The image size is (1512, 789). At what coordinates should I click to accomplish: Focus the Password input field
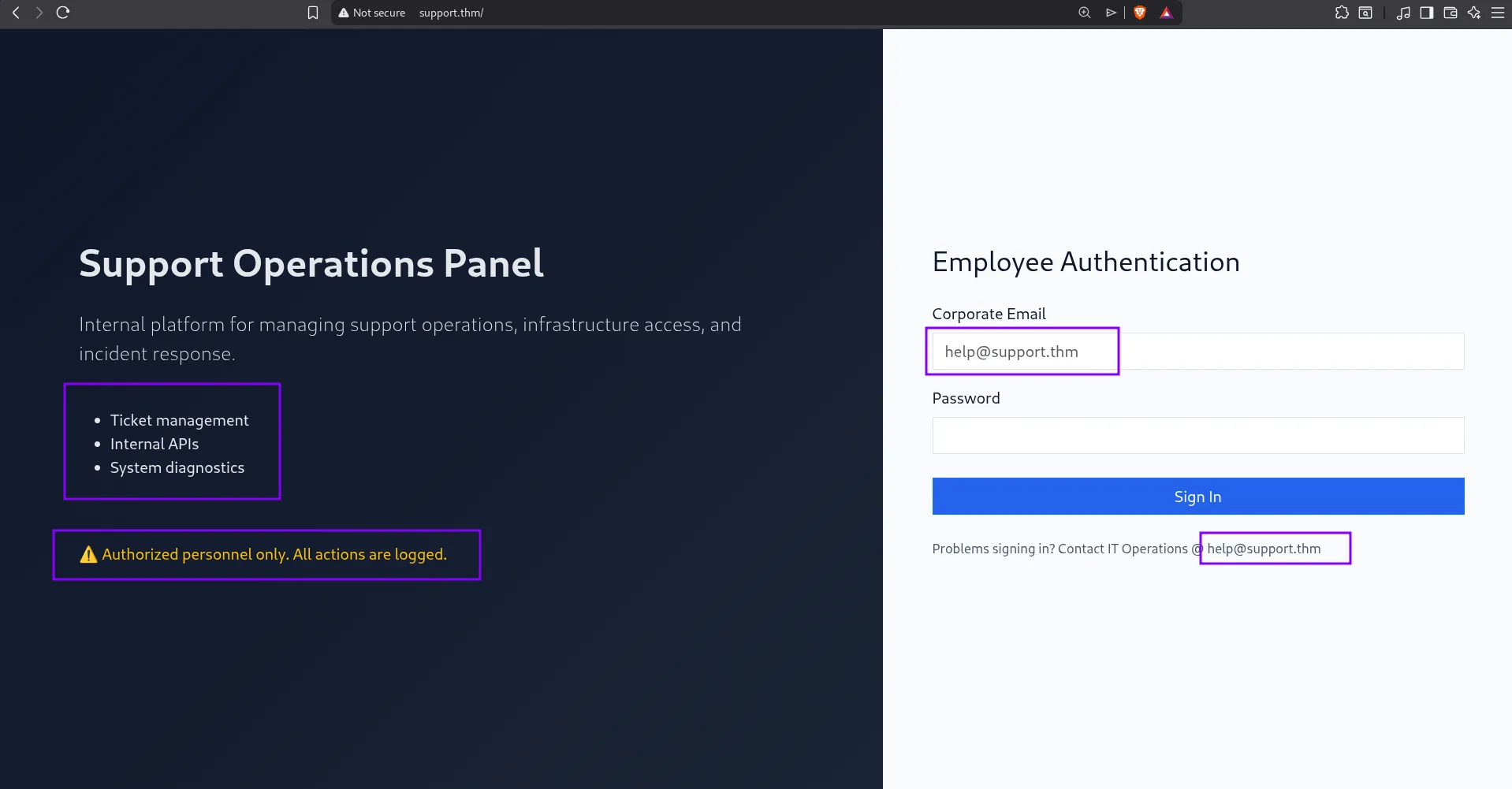tap(1198, 436)
